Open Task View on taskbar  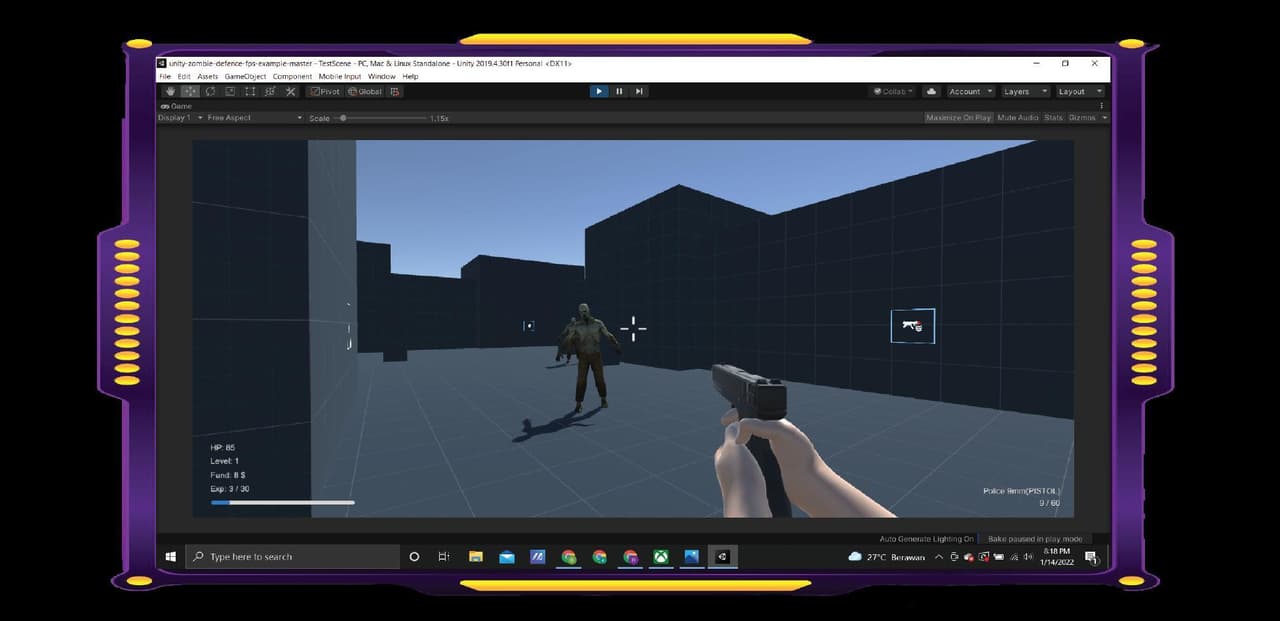coord(444,557)
